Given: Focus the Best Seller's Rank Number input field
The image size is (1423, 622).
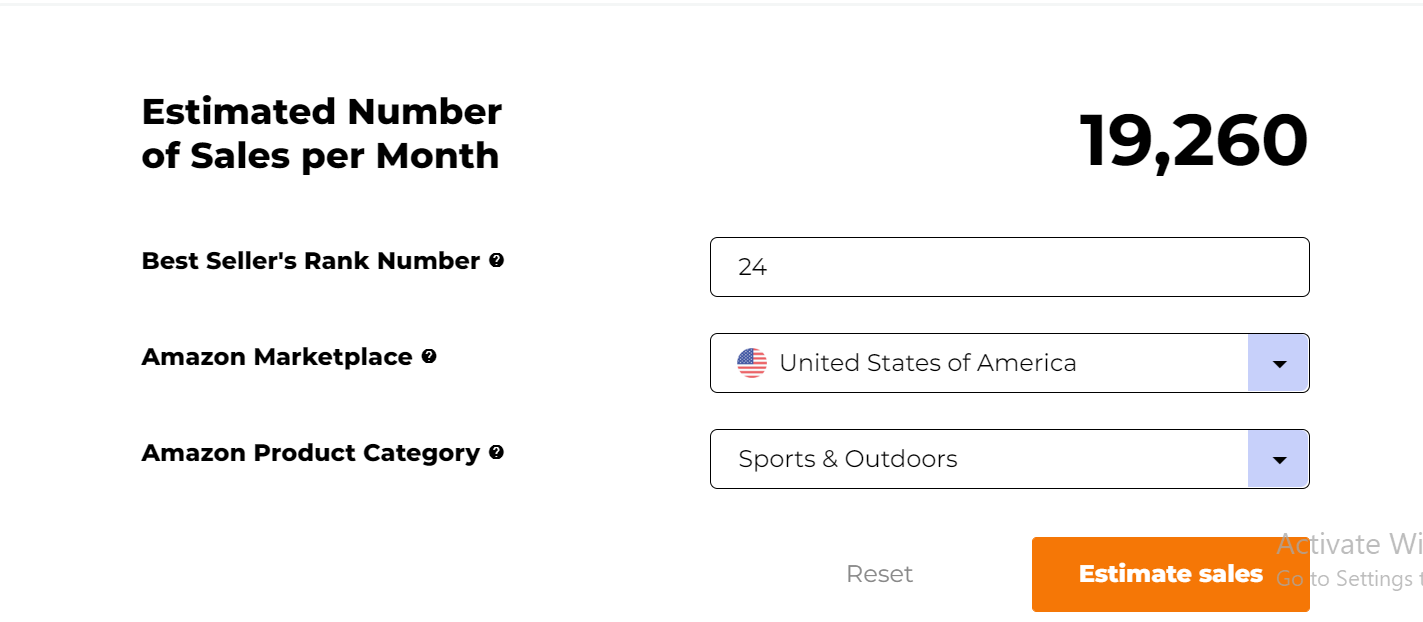Looking at the screenshot, I should click(1009, 267).
